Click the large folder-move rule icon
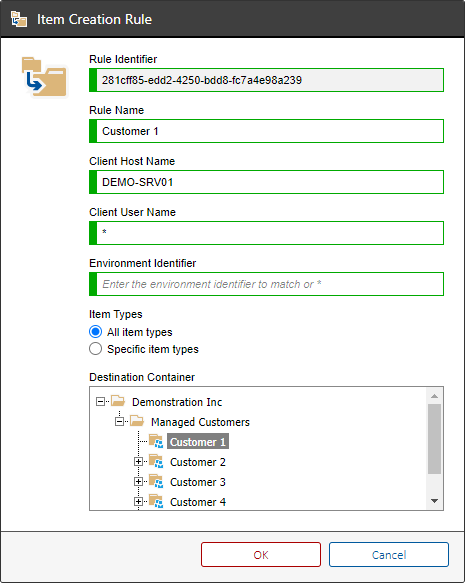The width and height of the screenshot is (465, 583). pos(44,77)
